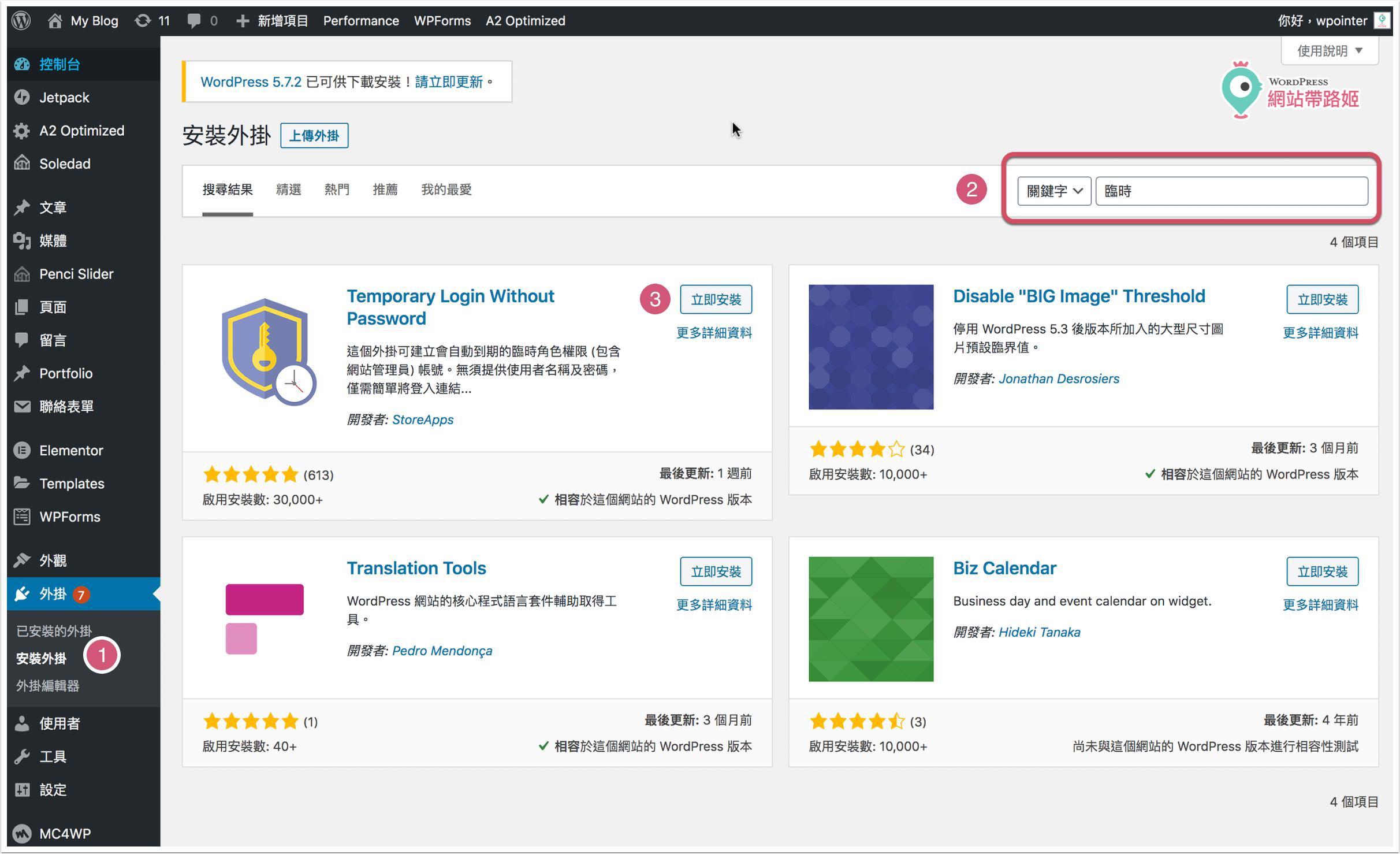Viewport: 1400px width, 854px height.
Task: Click the A2 Optimized gear icon in sidebar
Action: [x=22, y=131]
